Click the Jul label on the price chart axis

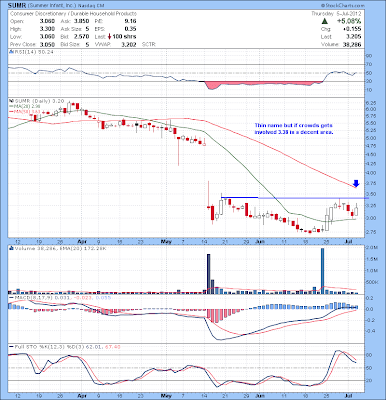tap(348, 241)
